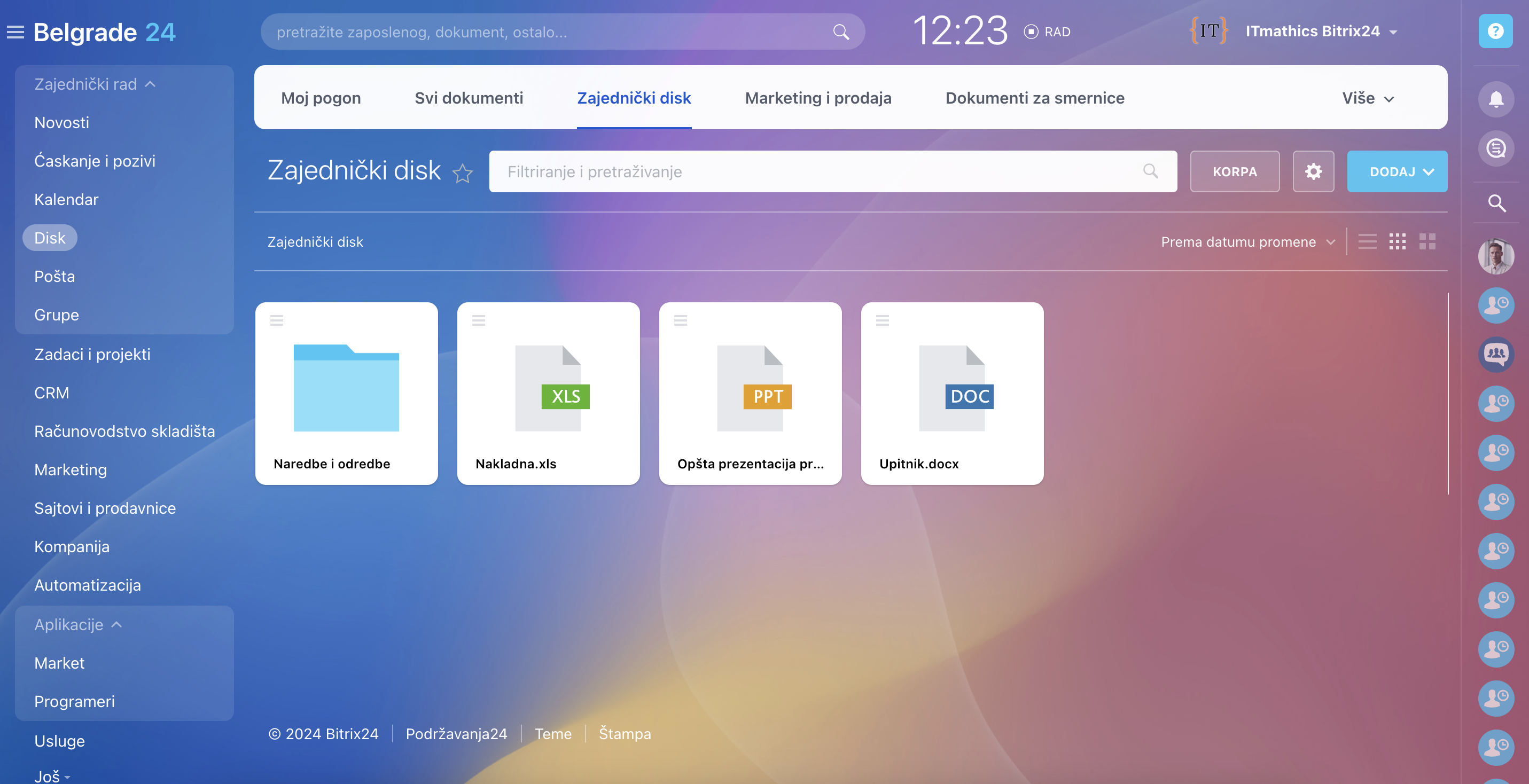The width and height of the screenshot is (1529, 784).
Task: Open Teme footer link
Action: pyautogui.click(x=552, y=734)
